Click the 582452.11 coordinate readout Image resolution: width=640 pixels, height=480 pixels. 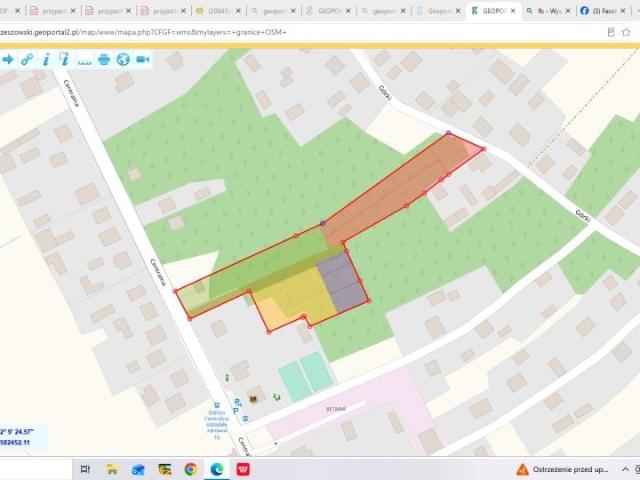tap(15, 442)
